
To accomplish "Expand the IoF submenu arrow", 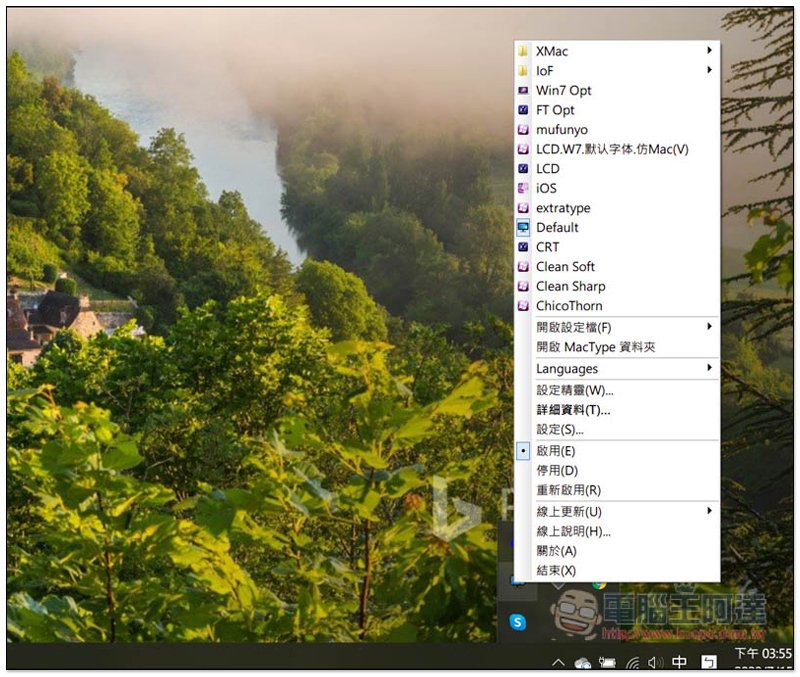I will coord(709,70).
